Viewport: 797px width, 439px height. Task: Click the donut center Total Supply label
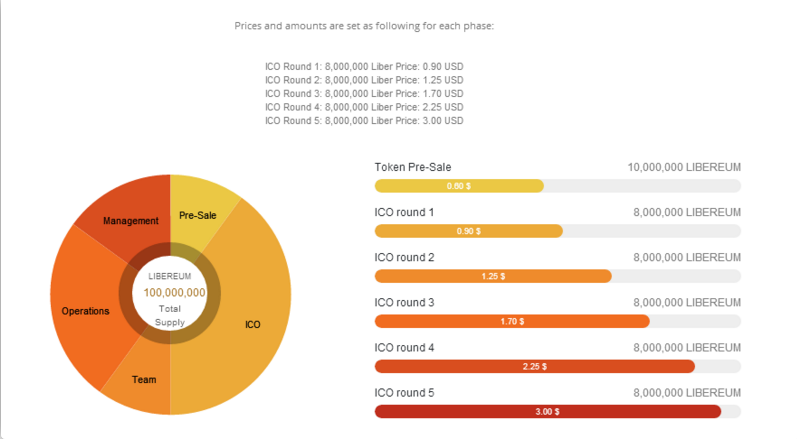pos(170,315)
